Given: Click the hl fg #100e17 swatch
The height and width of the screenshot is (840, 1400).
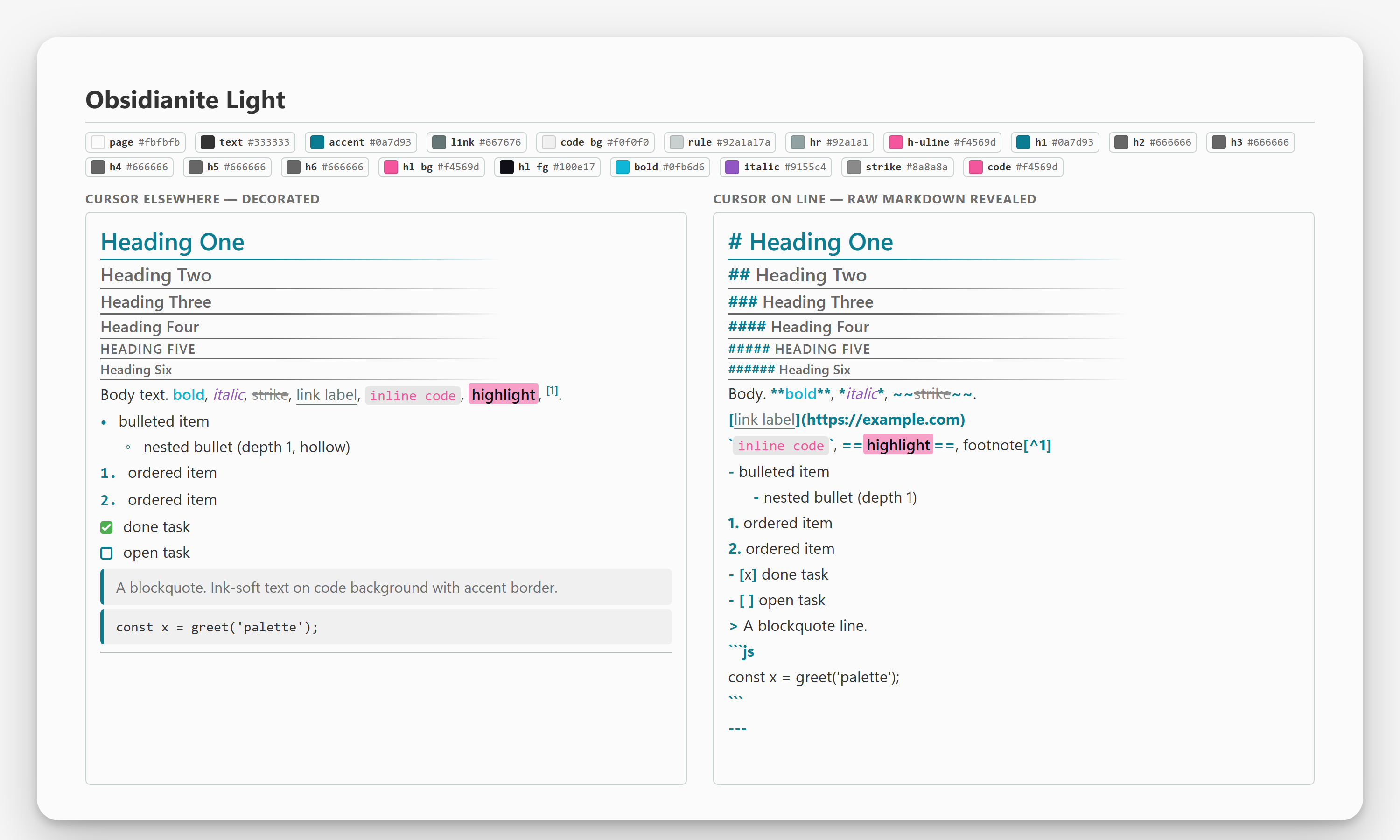Looking at the screenshot, I should [x=547, y=167].
